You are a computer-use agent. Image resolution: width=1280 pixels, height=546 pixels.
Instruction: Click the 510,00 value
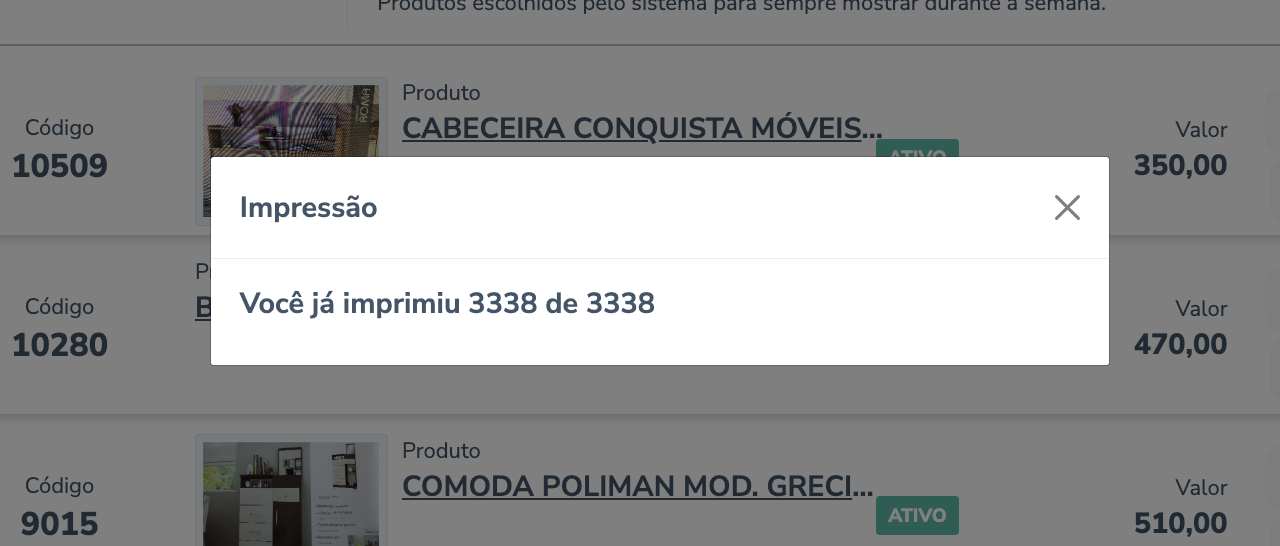click(x=1180, y=523)
